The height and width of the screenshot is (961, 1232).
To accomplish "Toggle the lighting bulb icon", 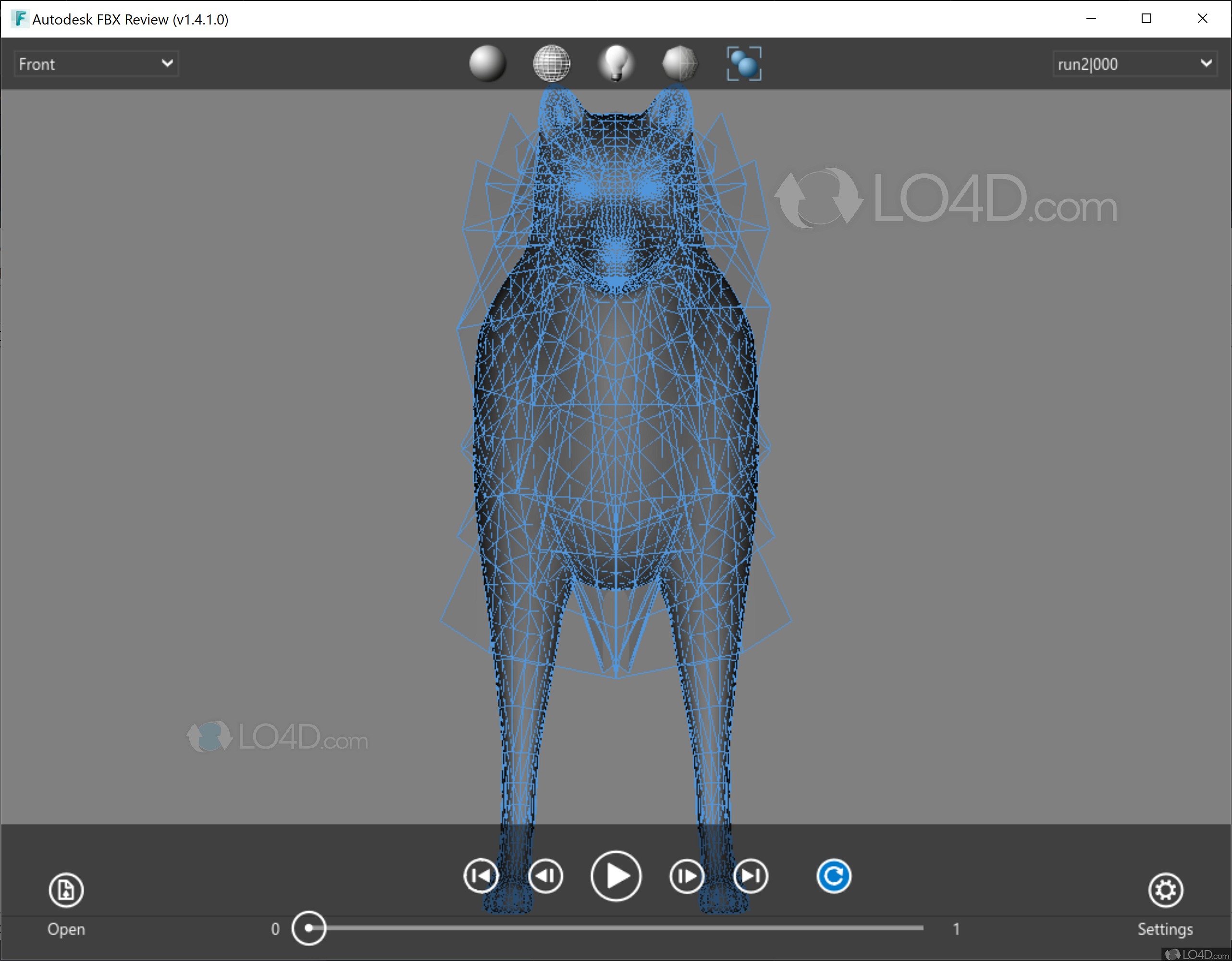I will tap(616, 63).
